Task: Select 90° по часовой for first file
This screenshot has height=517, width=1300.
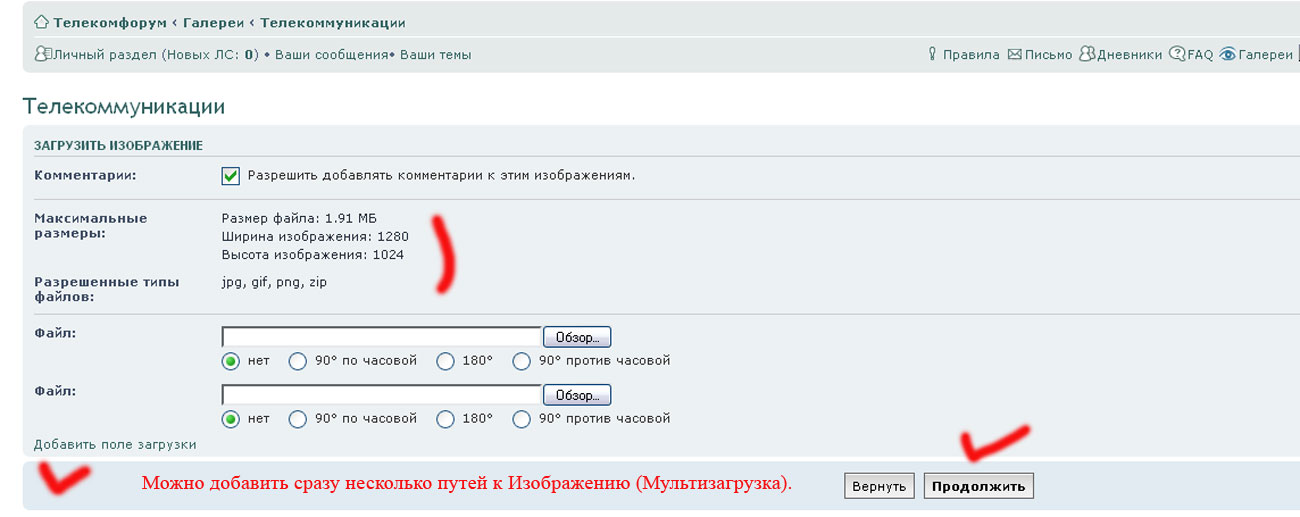Action: coord(297,361)
